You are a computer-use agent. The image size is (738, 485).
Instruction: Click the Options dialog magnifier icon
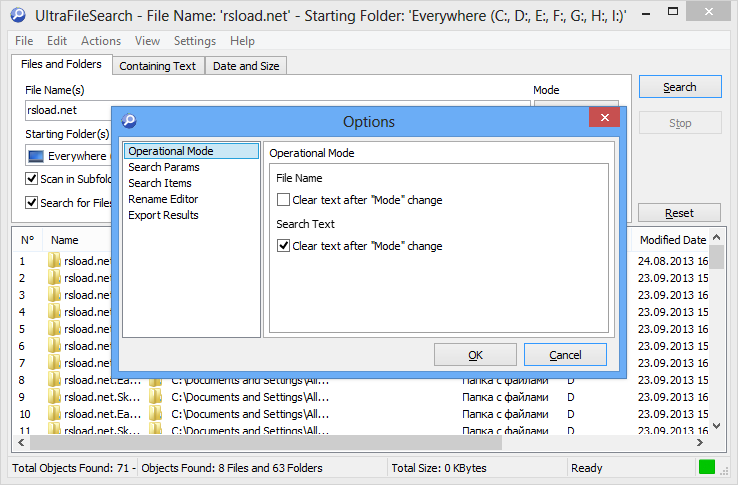pyautogui.click(x=129, y=121)
